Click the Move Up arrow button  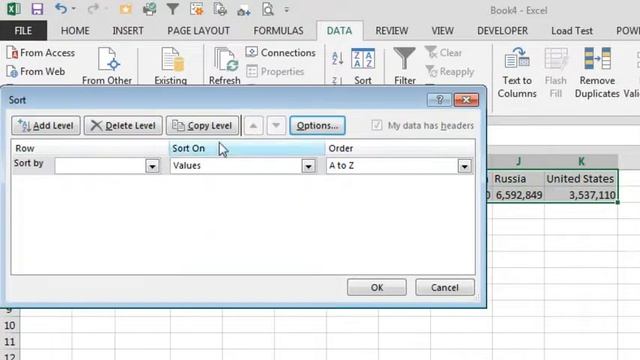(253, 125)
